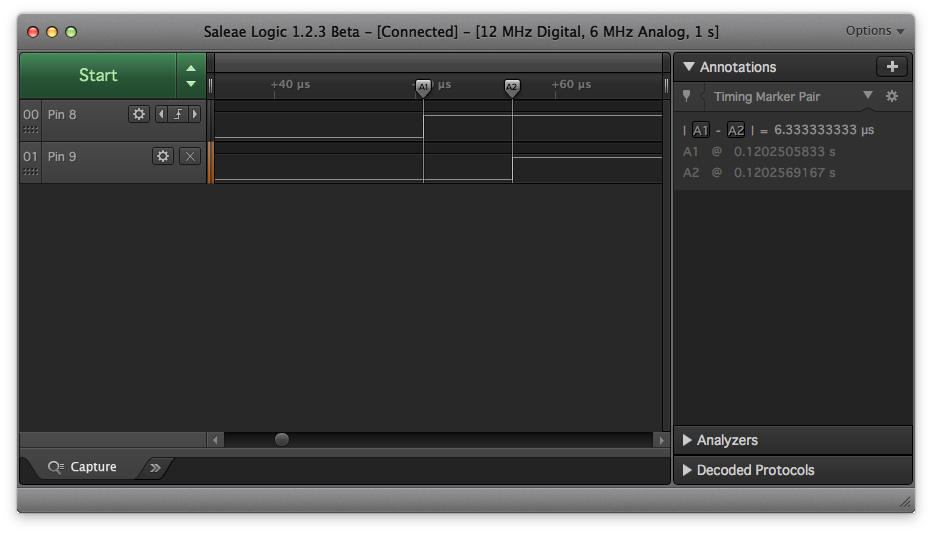Jump to next edge on Pin 8
Viewport: 932px width, 534px height.
tap(194, 114)
